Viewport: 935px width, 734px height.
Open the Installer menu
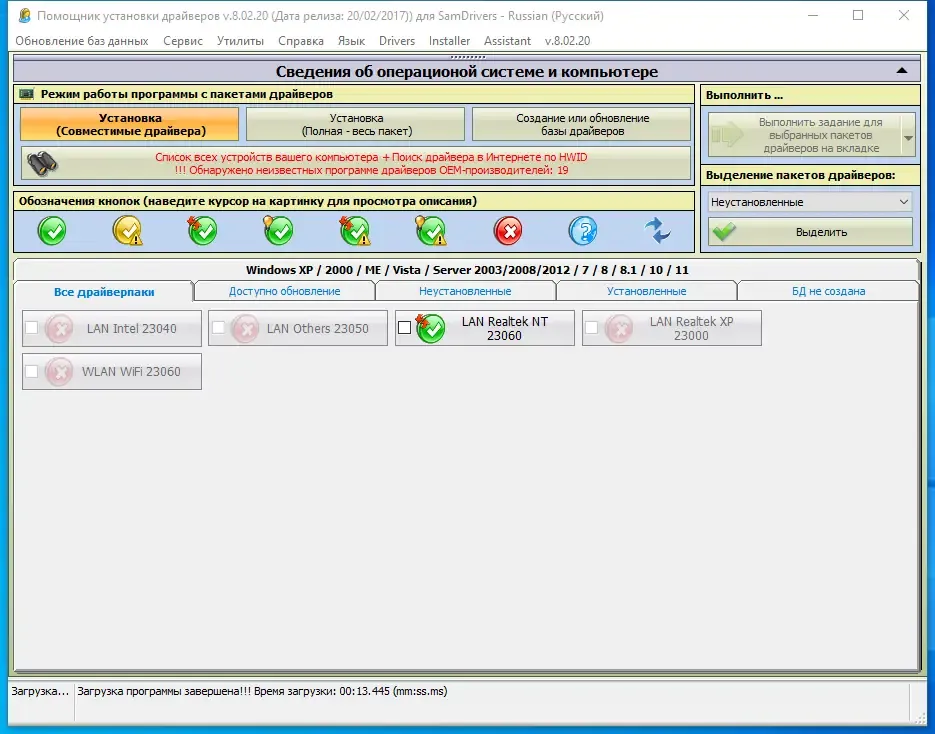[x=449, y=41]
